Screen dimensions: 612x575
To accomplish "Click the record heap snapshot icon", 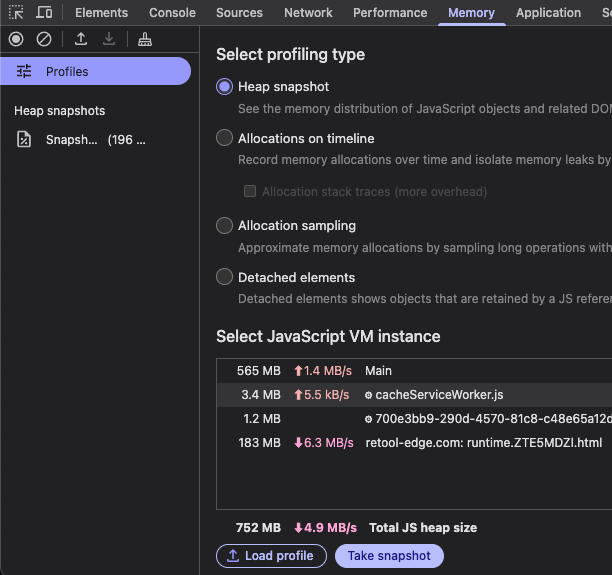I will [x=16, y=39].
